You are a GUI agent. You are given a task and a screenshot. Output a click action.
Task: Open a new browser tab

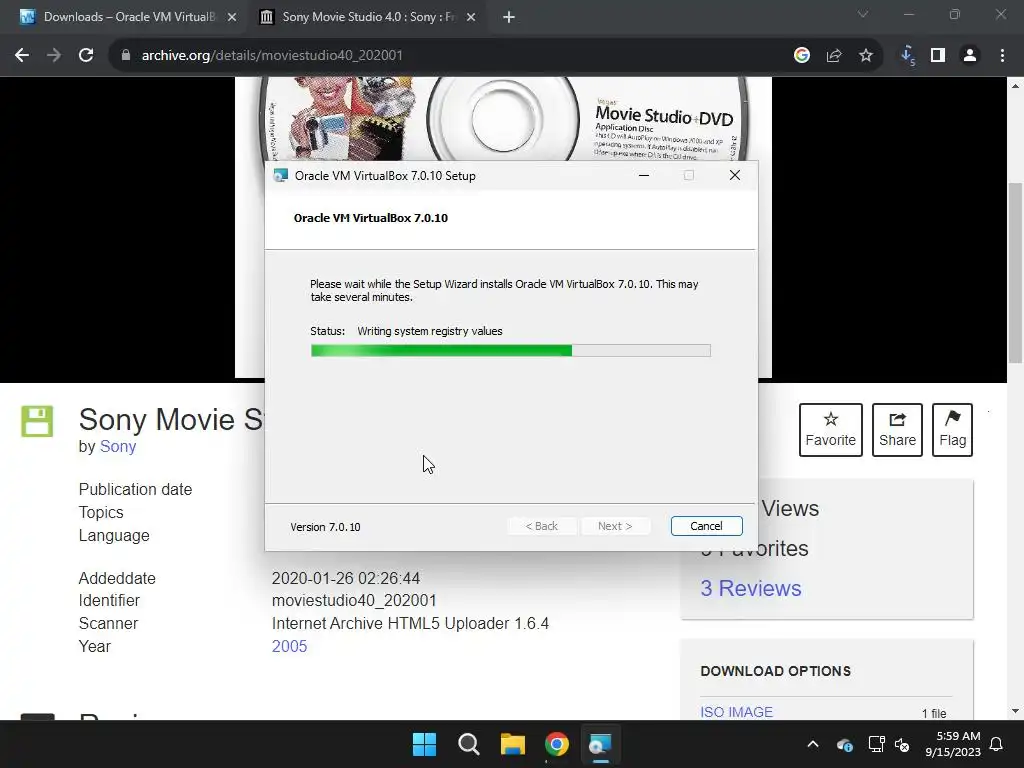pos(509,17)
